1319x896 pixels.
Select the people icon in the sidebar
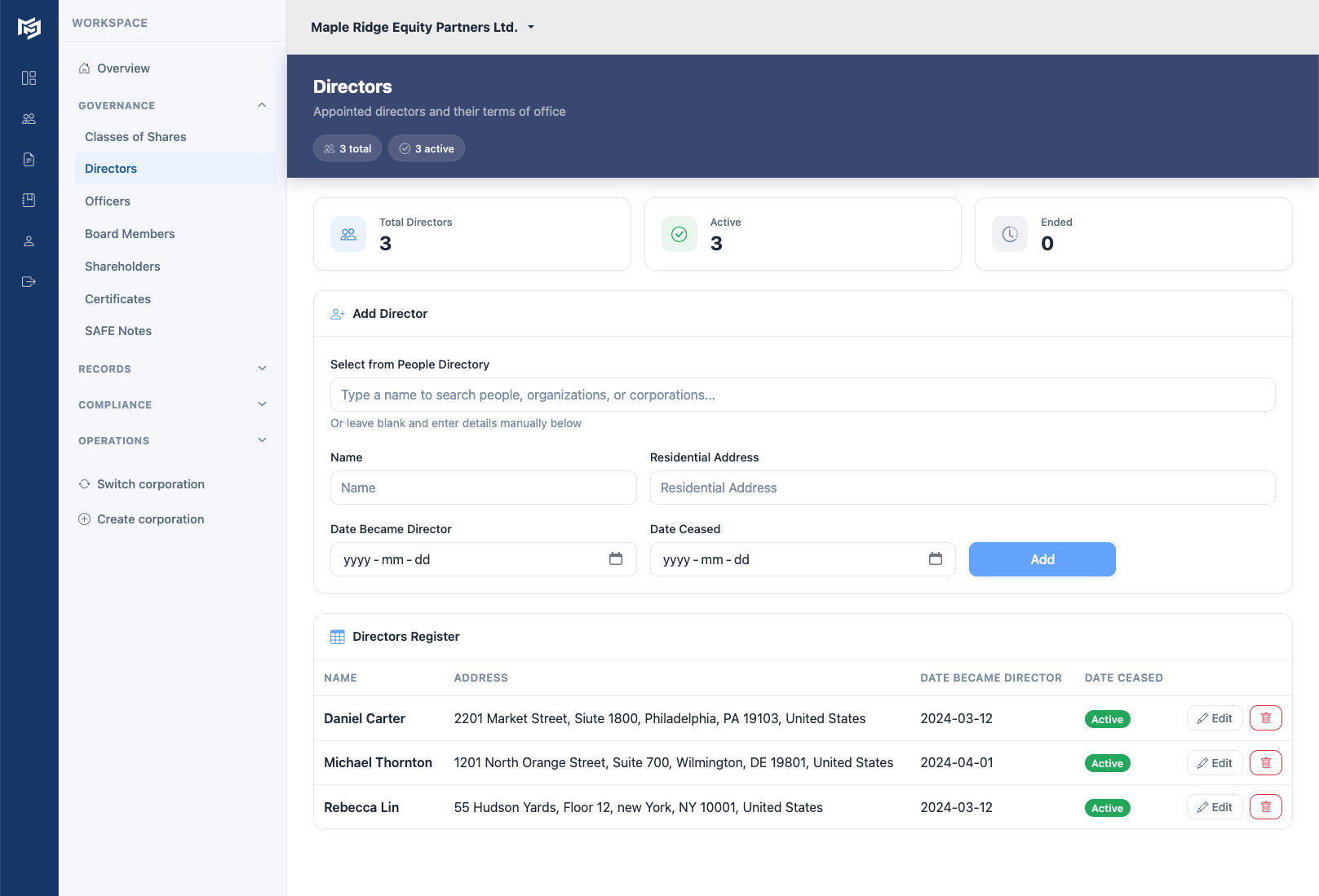coord(29,118)
